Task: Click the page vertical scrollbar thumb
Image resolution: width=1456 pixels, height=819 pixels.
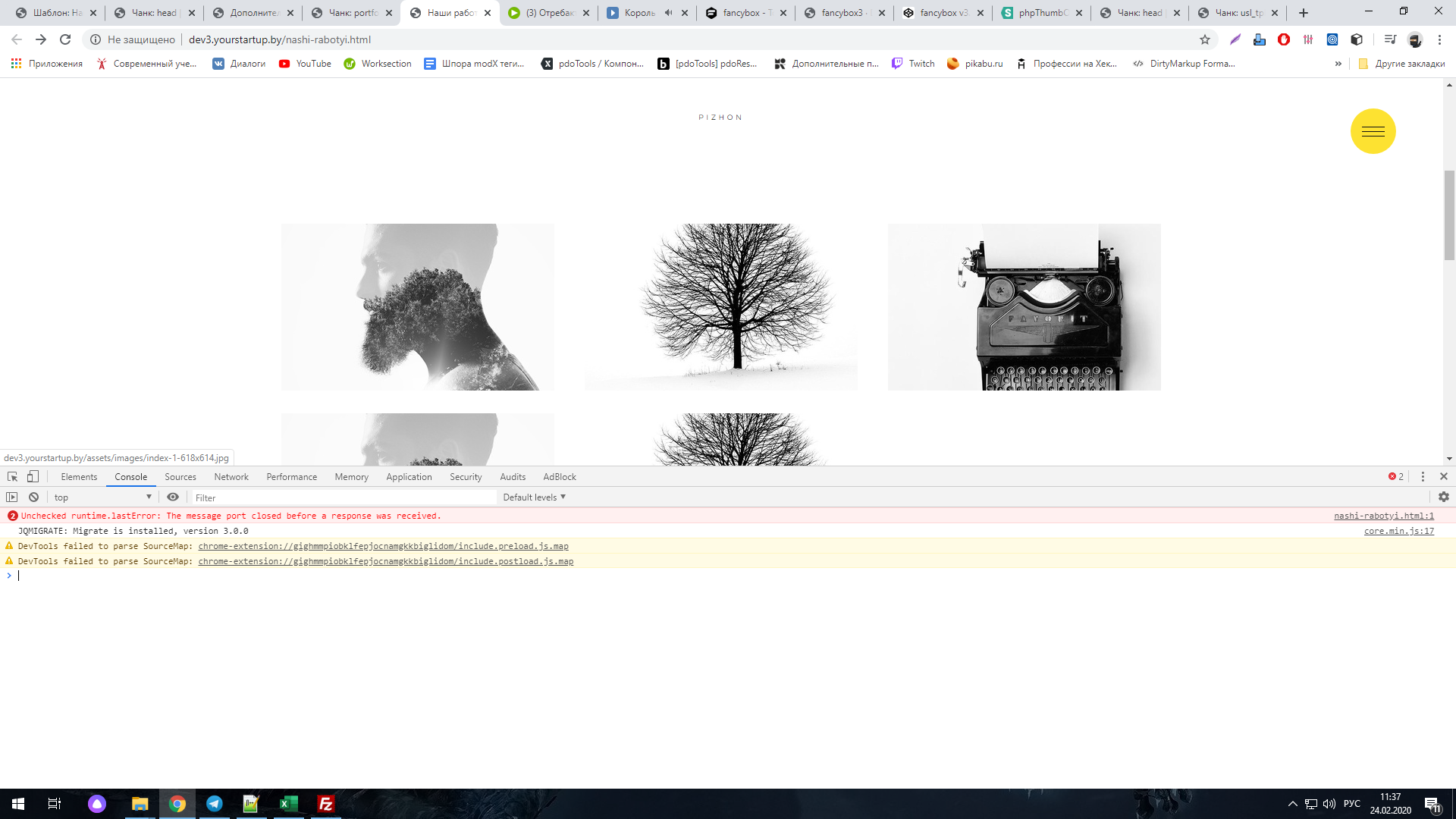Action: [1449, 215]
